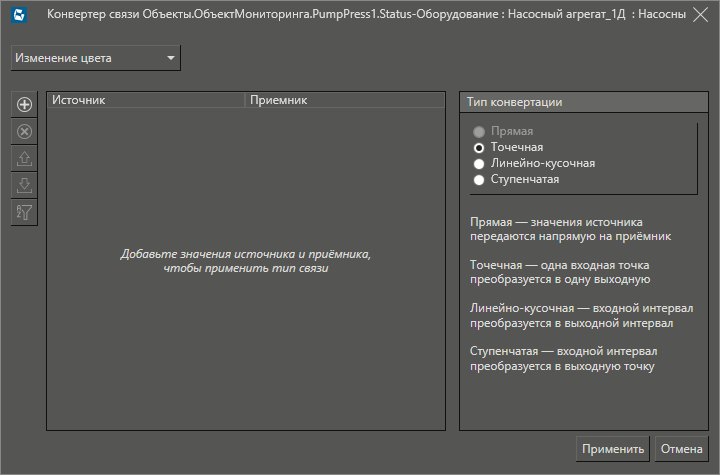Click the add row plus icon
Screen dimensions: 720x475
pos(25,104)
